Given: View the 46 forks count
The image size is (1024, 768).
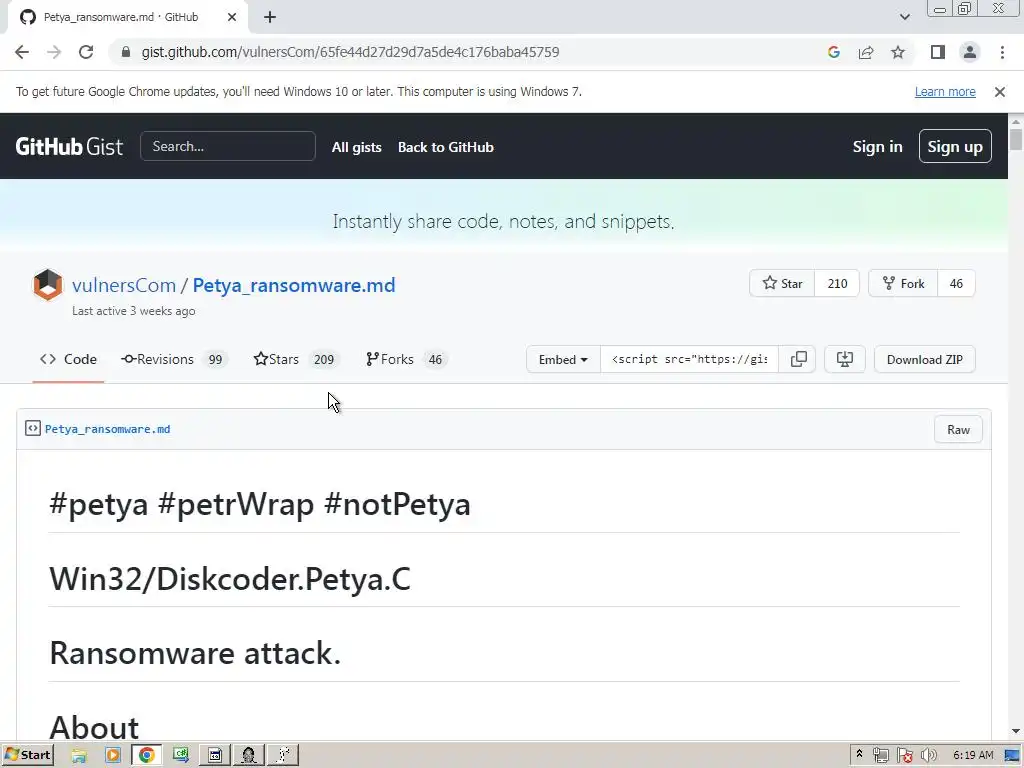Looking at the screenshot, I should pyautogui.click(x=956, y=283).
